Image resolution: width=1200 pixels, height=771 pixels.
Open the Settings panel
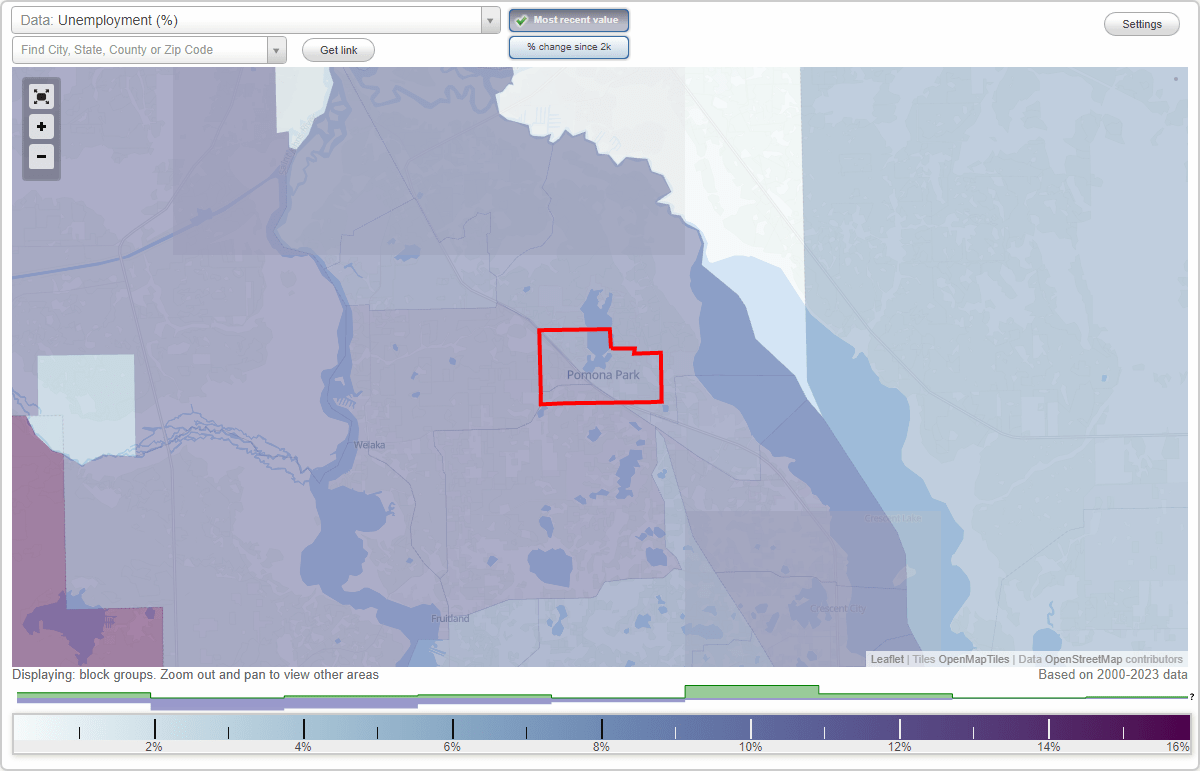1141,23
